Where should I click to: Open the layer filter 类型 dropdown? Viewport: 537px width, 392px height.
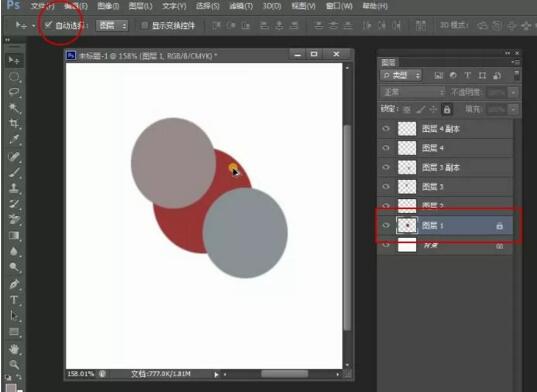[x=401, y=75]
